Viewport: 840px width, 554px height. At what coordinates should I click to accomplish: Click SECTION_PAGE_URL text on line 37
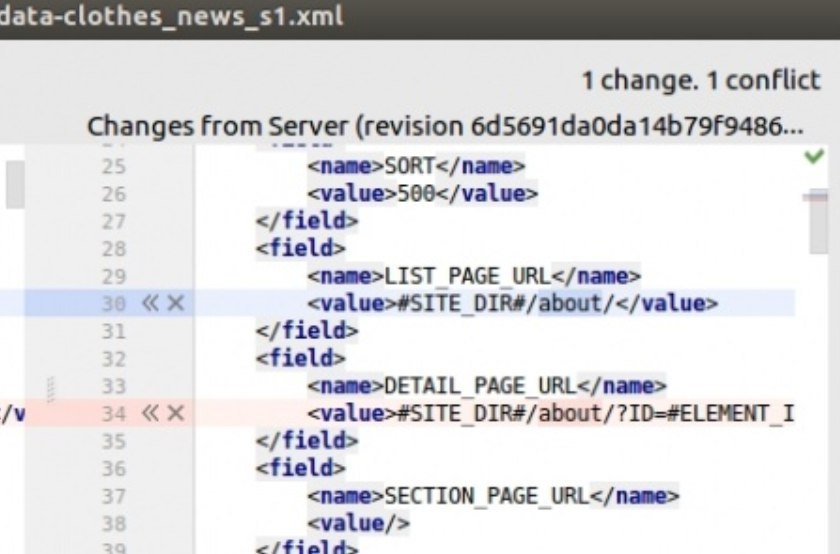pyautogui.click(x=487, y=496)
